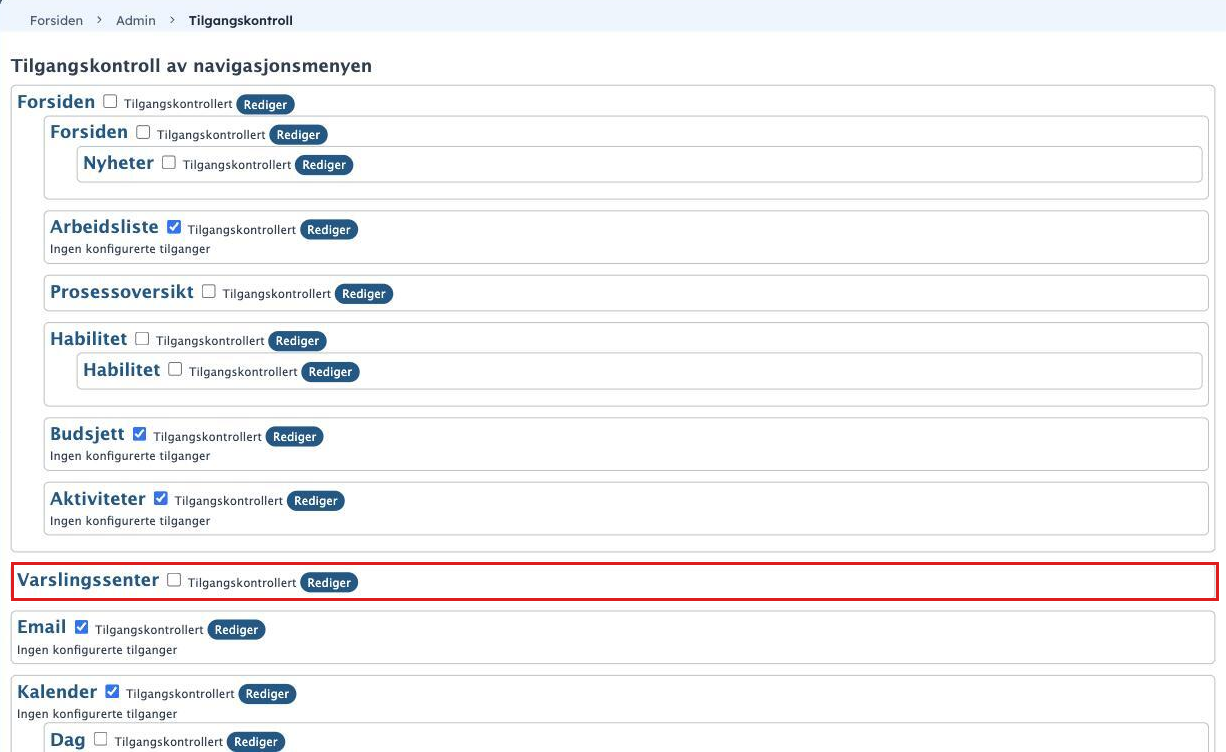Click the Nyheter title text
1226x752 pixels.
pyautogui.click(x=119, y=162)
